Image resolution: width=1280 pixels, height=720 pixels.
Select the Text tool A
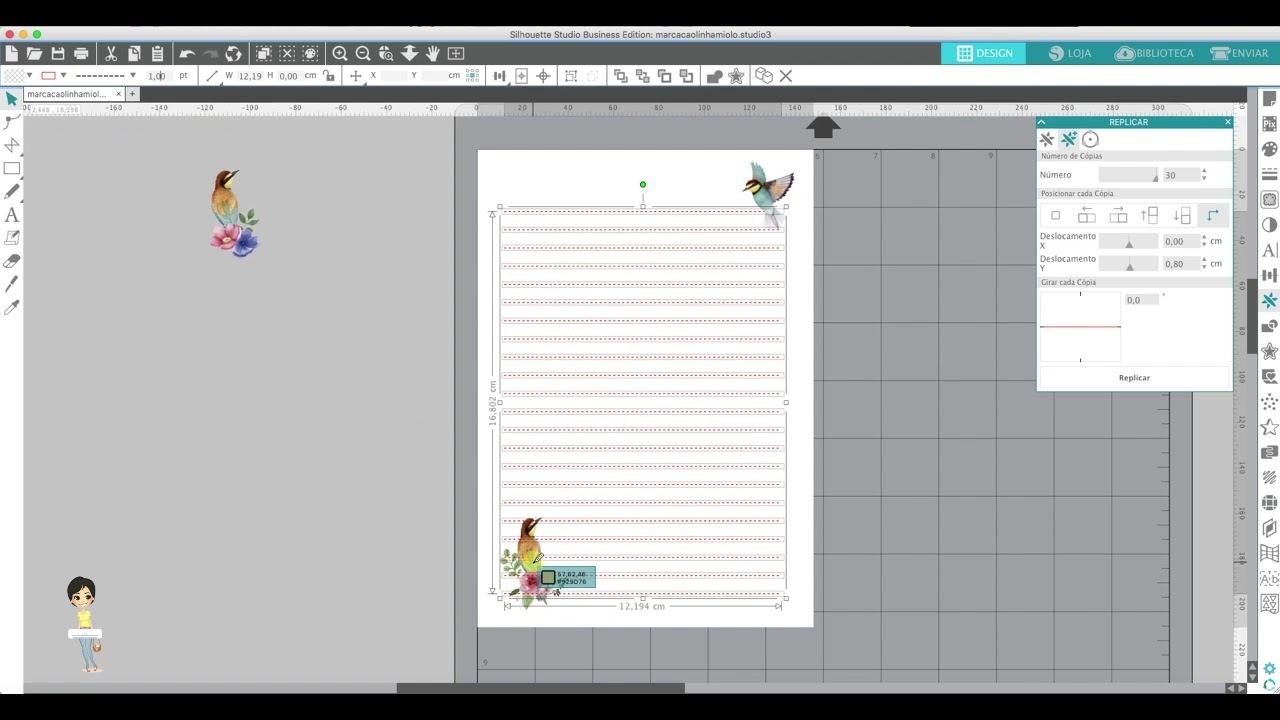point(11,215)
